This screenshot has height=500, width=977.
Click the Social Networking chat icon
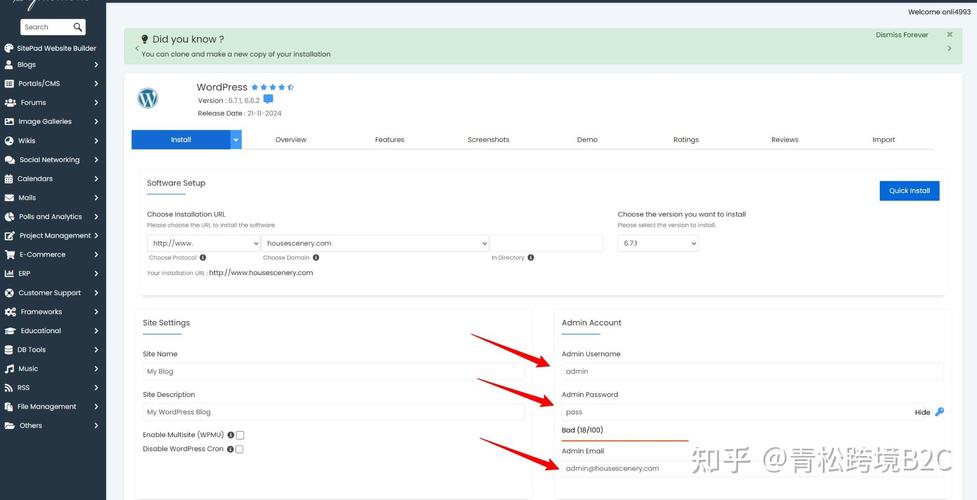[9, 160]
